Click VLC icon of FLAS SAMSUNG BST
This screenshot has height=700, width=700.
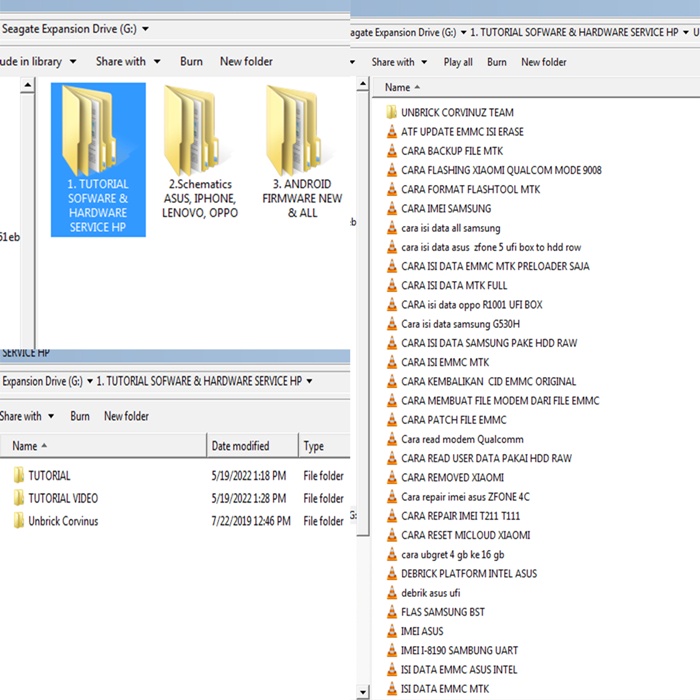pyautogui.click(x=392, y=612)
